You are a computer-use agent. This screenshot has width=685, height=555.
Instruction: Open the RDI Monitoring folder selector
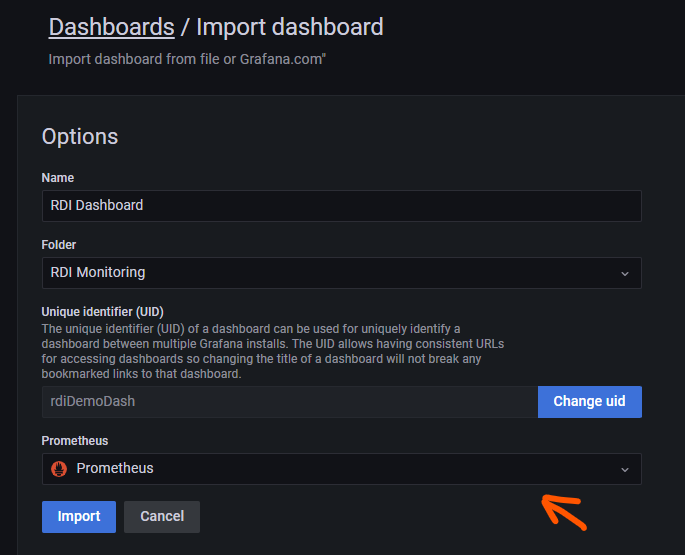point(330,273)
